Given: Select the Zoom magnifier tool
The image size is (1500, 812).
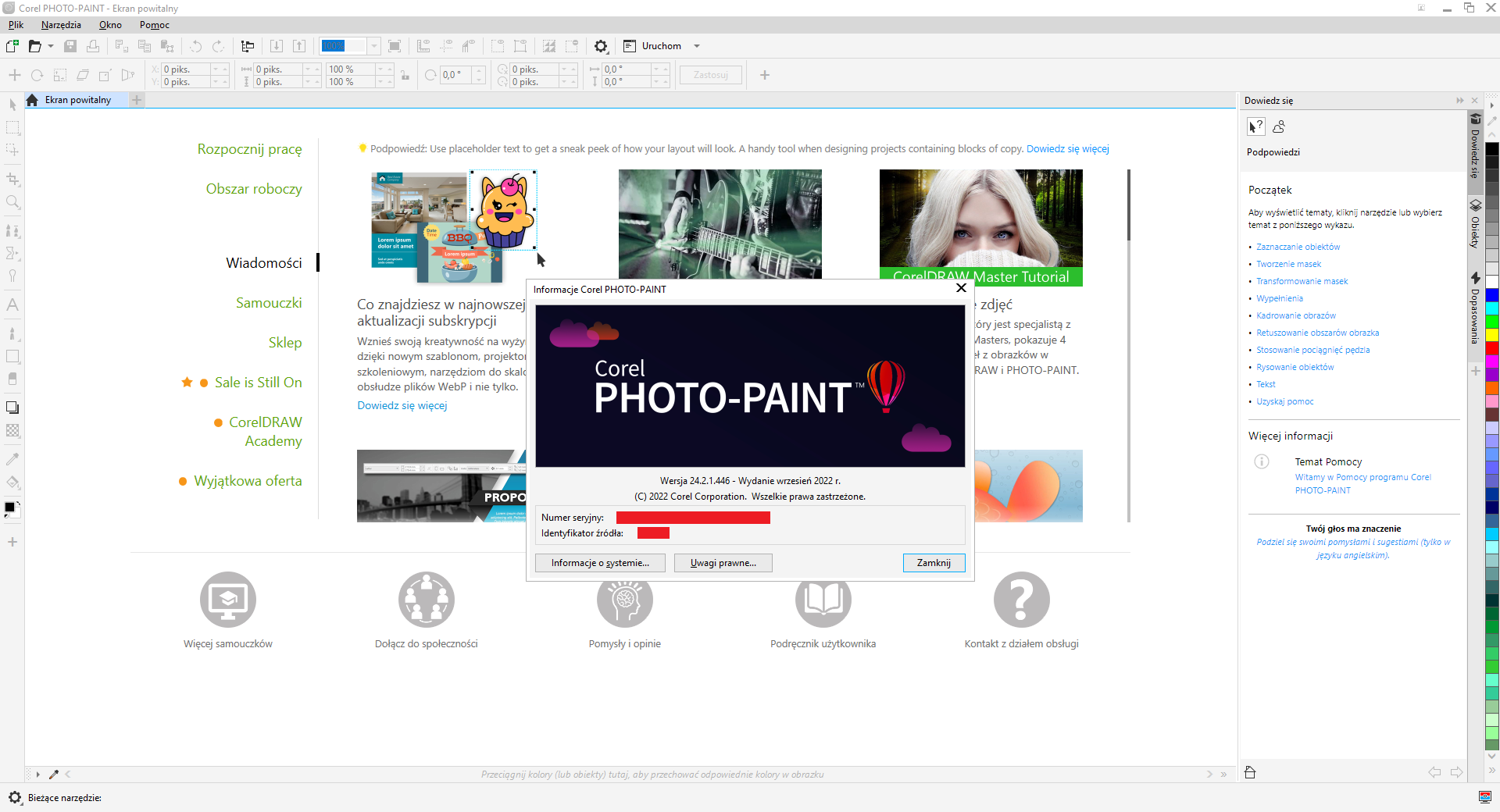Looking at the screenshot, I should (12, 202).
